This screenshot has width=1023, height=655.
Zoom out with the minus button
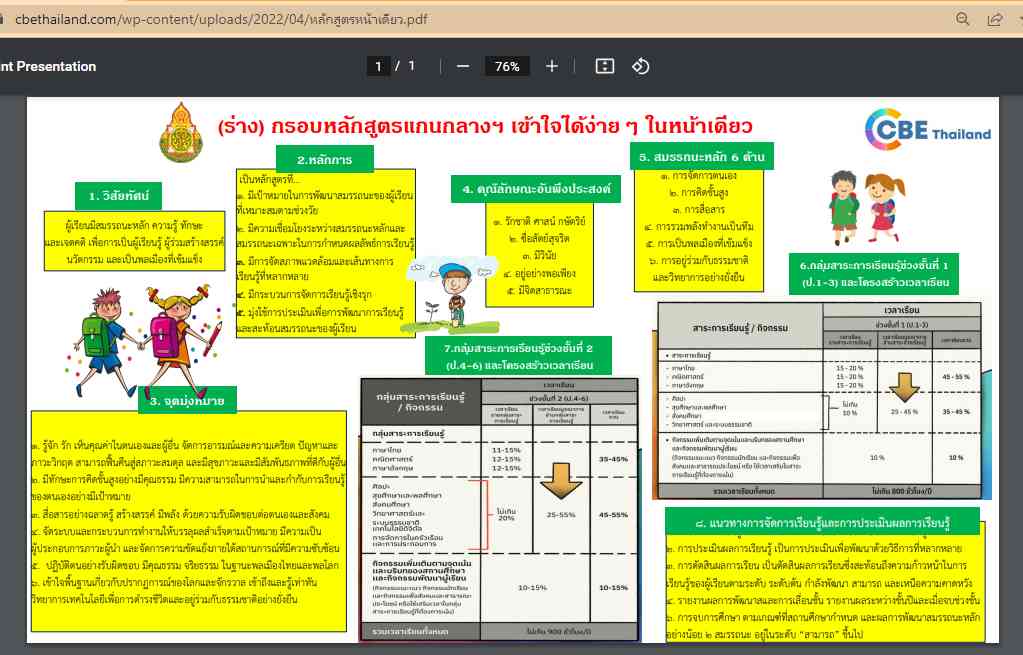463,66
